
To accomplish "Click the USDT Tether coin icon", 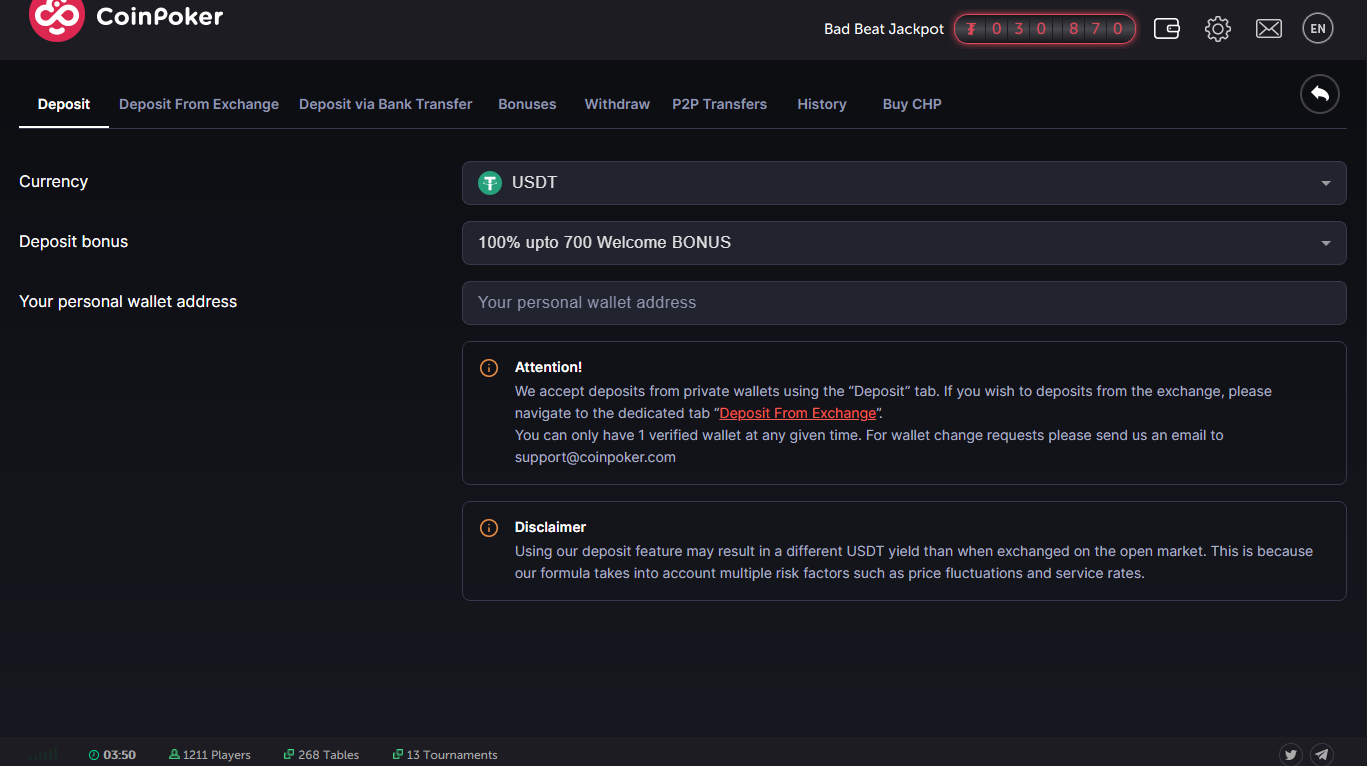I will point(490,183).
